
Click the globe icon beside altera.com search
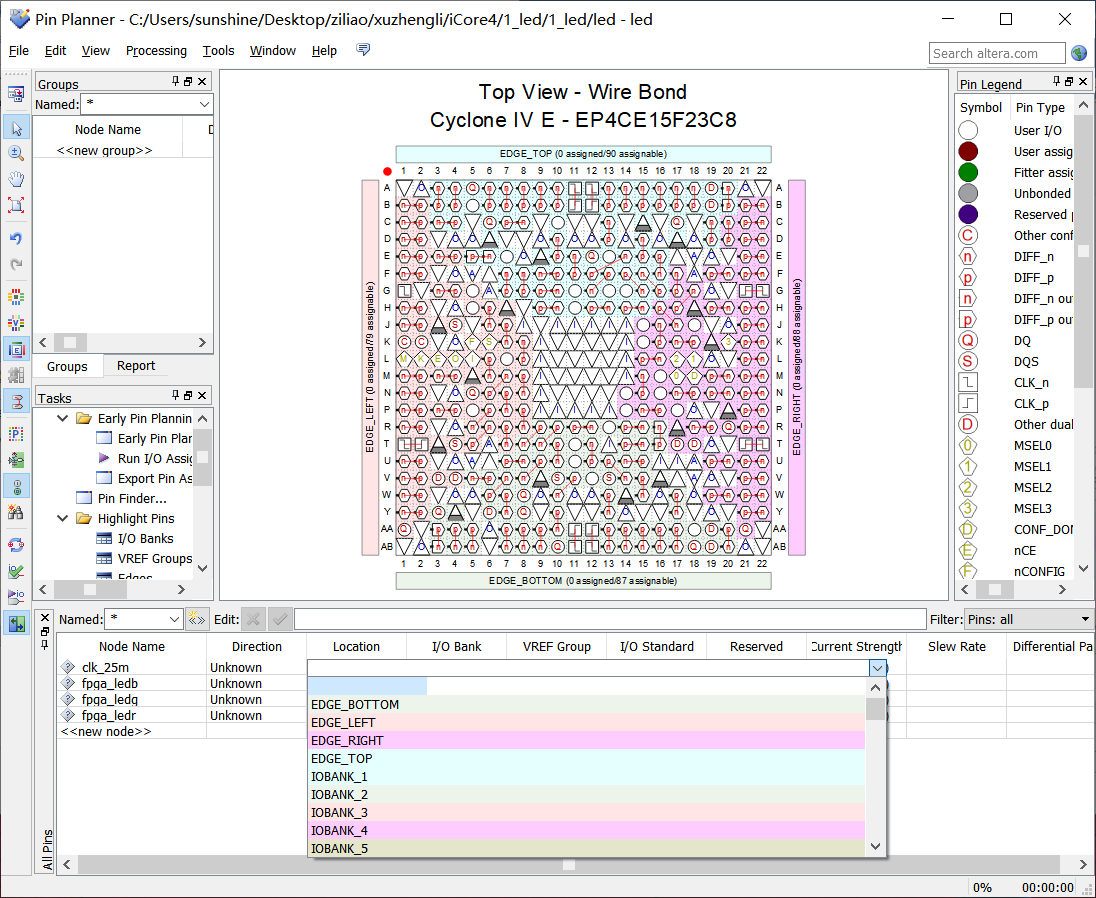[1079, 53]
